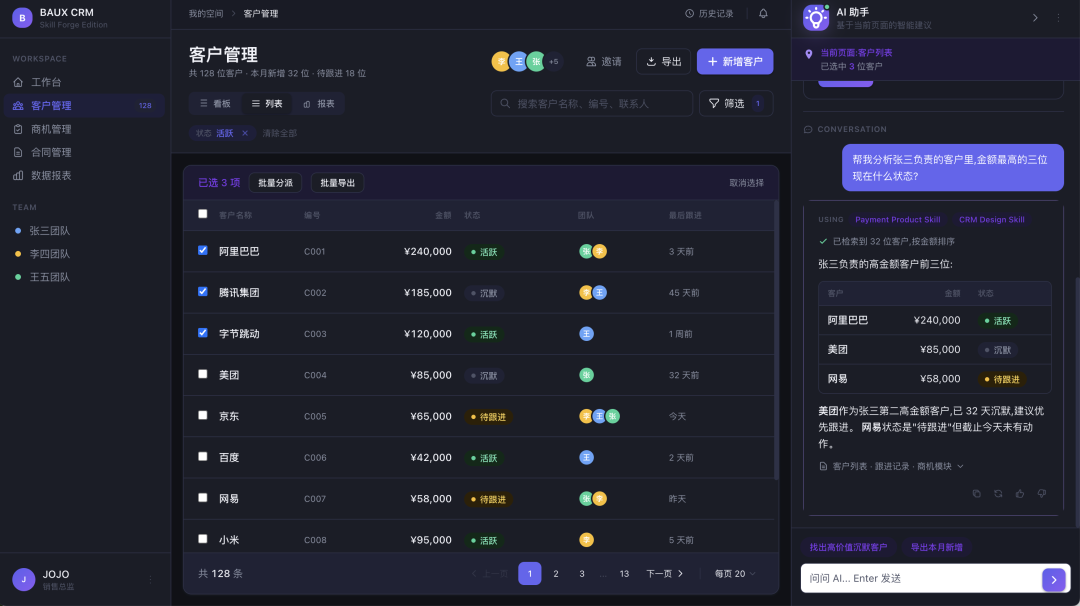Go to page 3
This screenshot has height=606, width=1080.
click(x=582, y=574)
